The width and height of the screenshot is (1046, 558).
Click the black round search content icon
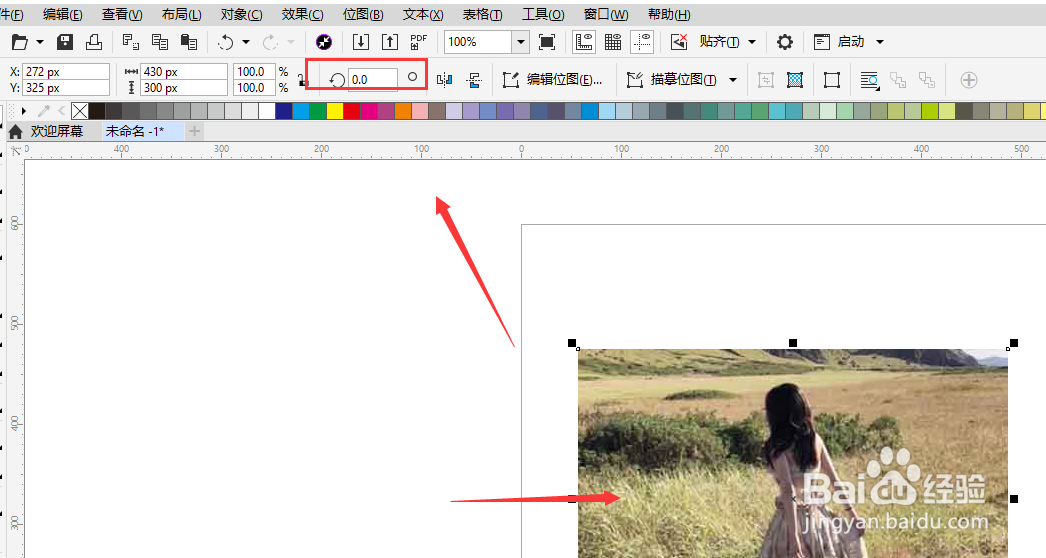(324, 42)
